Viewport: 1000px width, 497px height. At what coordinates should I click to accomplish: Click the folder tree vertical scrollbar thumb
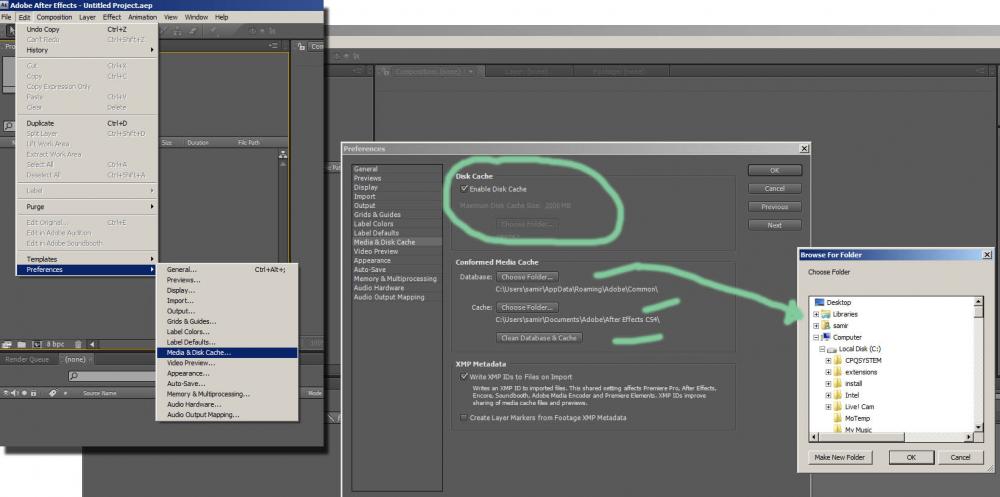(978, 312)
